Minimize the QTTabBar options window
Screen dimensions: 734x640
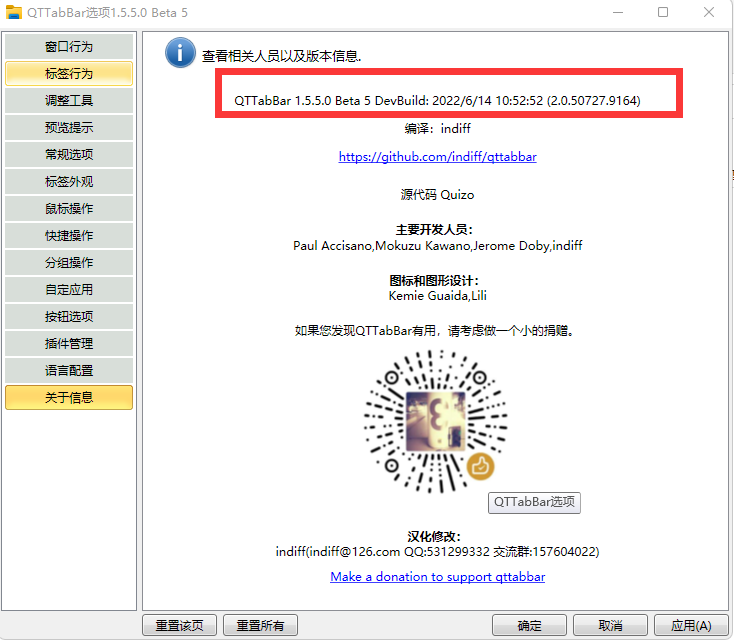[618, 12]
